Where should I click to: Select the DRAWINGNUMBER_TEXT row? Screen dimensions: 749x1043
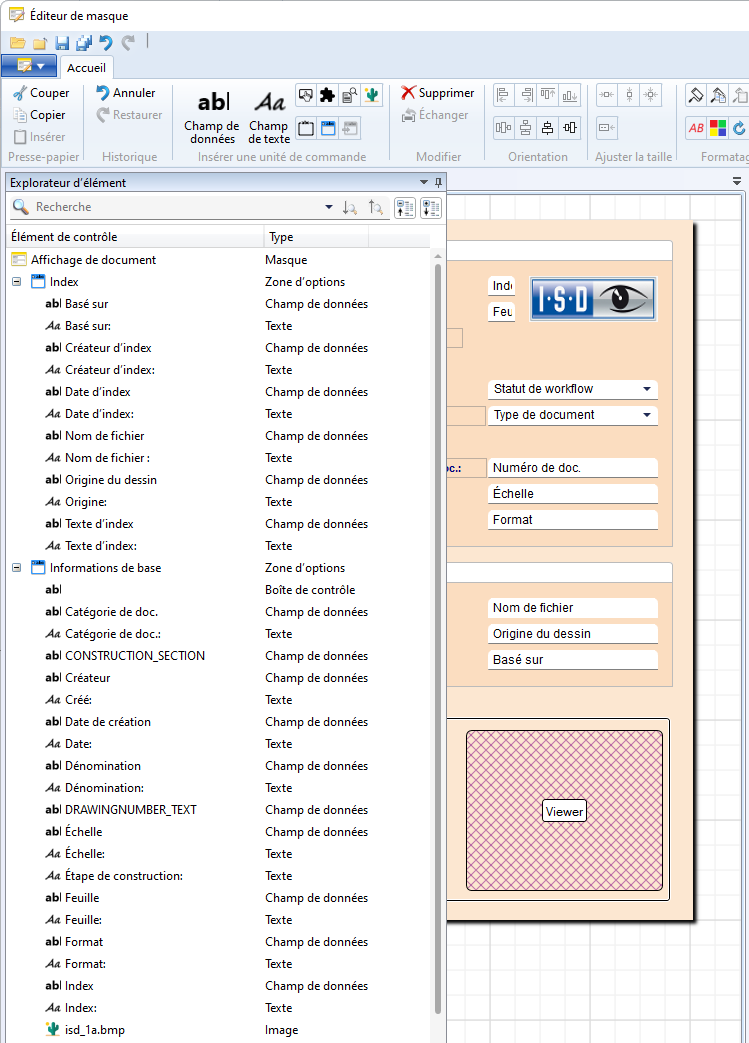point(218,810)
